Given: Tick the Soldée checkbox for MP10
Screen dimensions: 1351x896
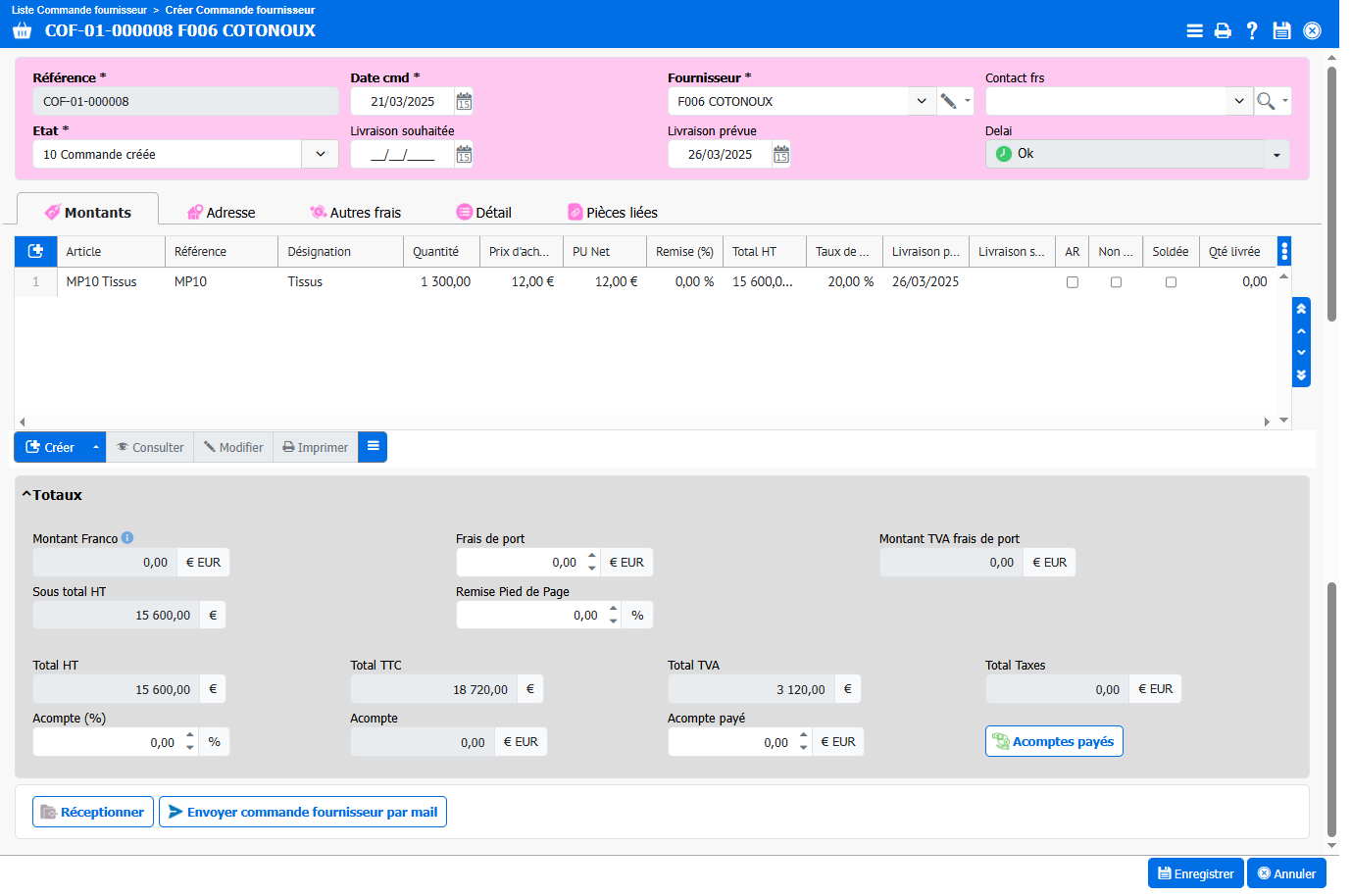Looking at the screenshot, I should (1171, 282).
